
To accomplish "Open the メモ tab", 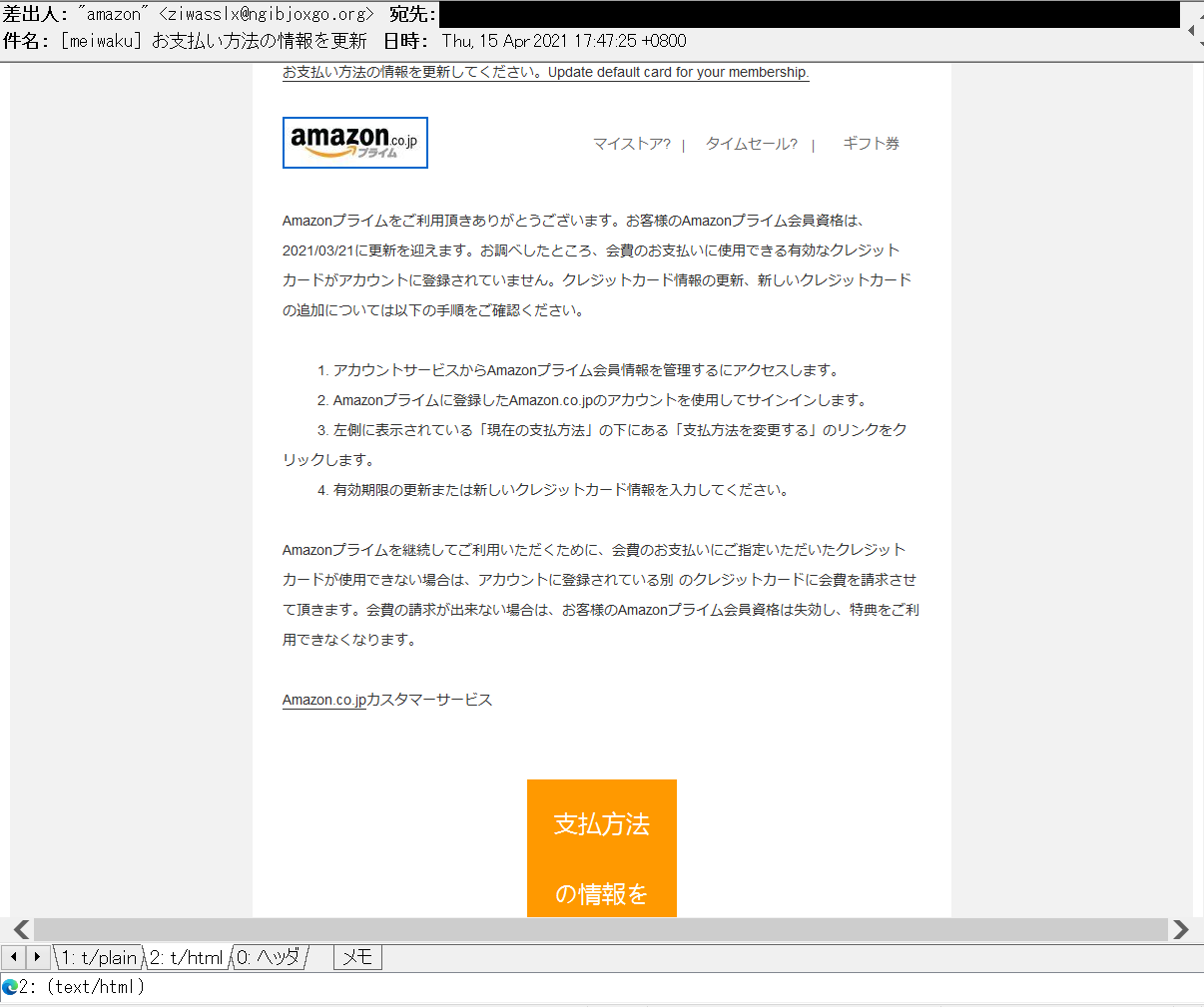I will click(x=357, y=957).
